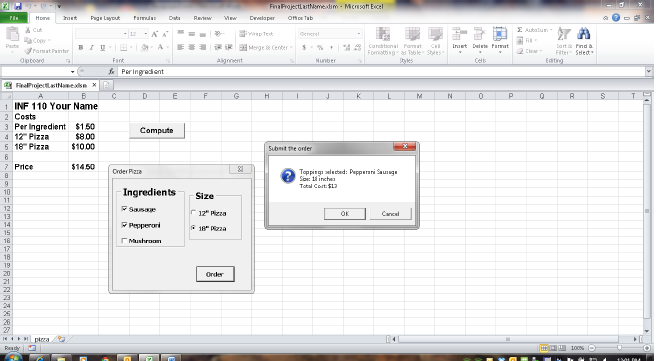Viewport: 671px width, 361px height.
Task: Switch to Normal view in status bar
Action: [544, 348]
